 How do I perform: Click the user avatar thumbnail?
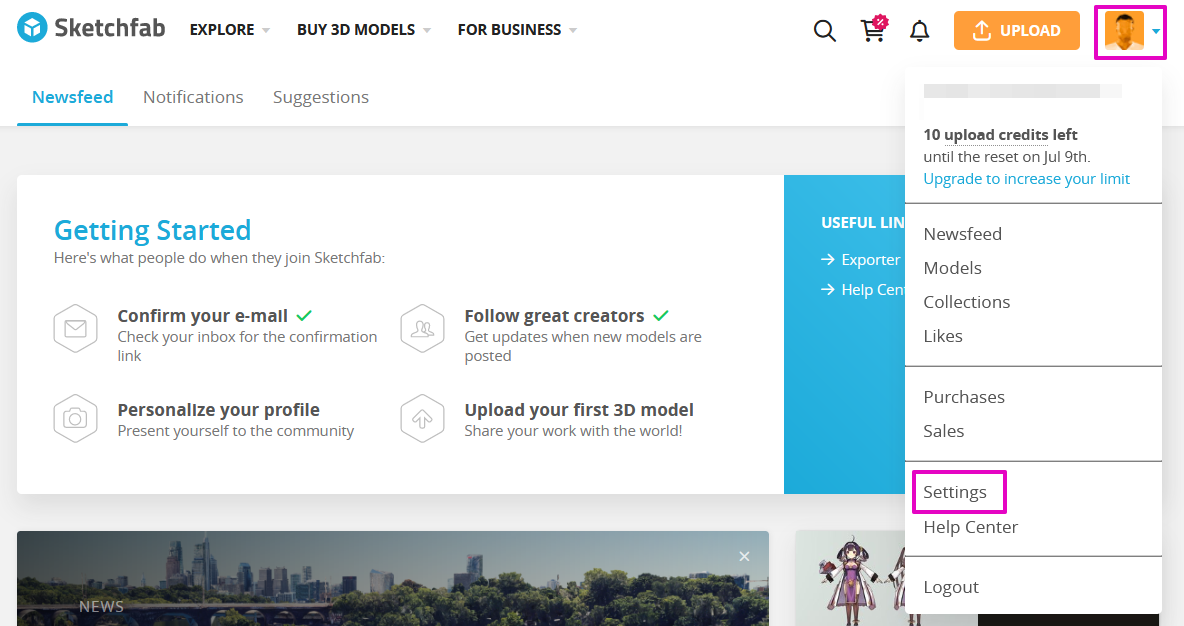click(x=1124, y=30)
